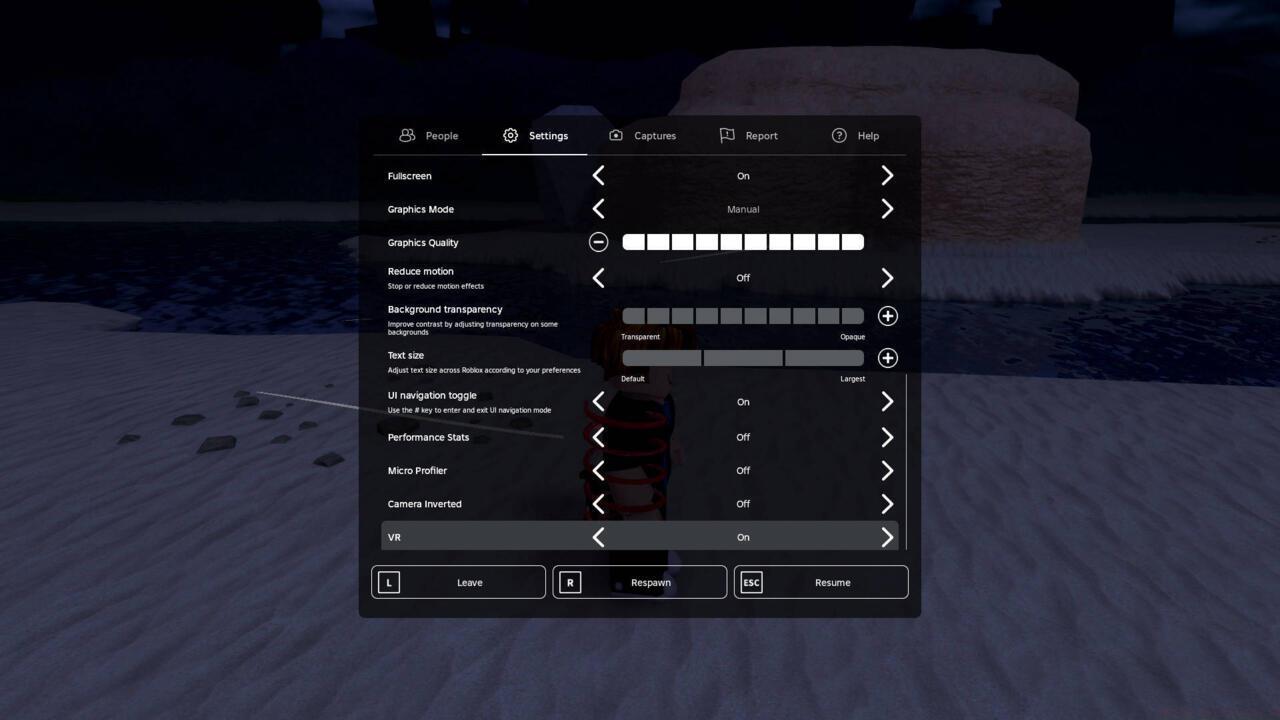Screen dimensions: 1280x720
Task: Click the Settings gear icon
Action: pos(510,135)
